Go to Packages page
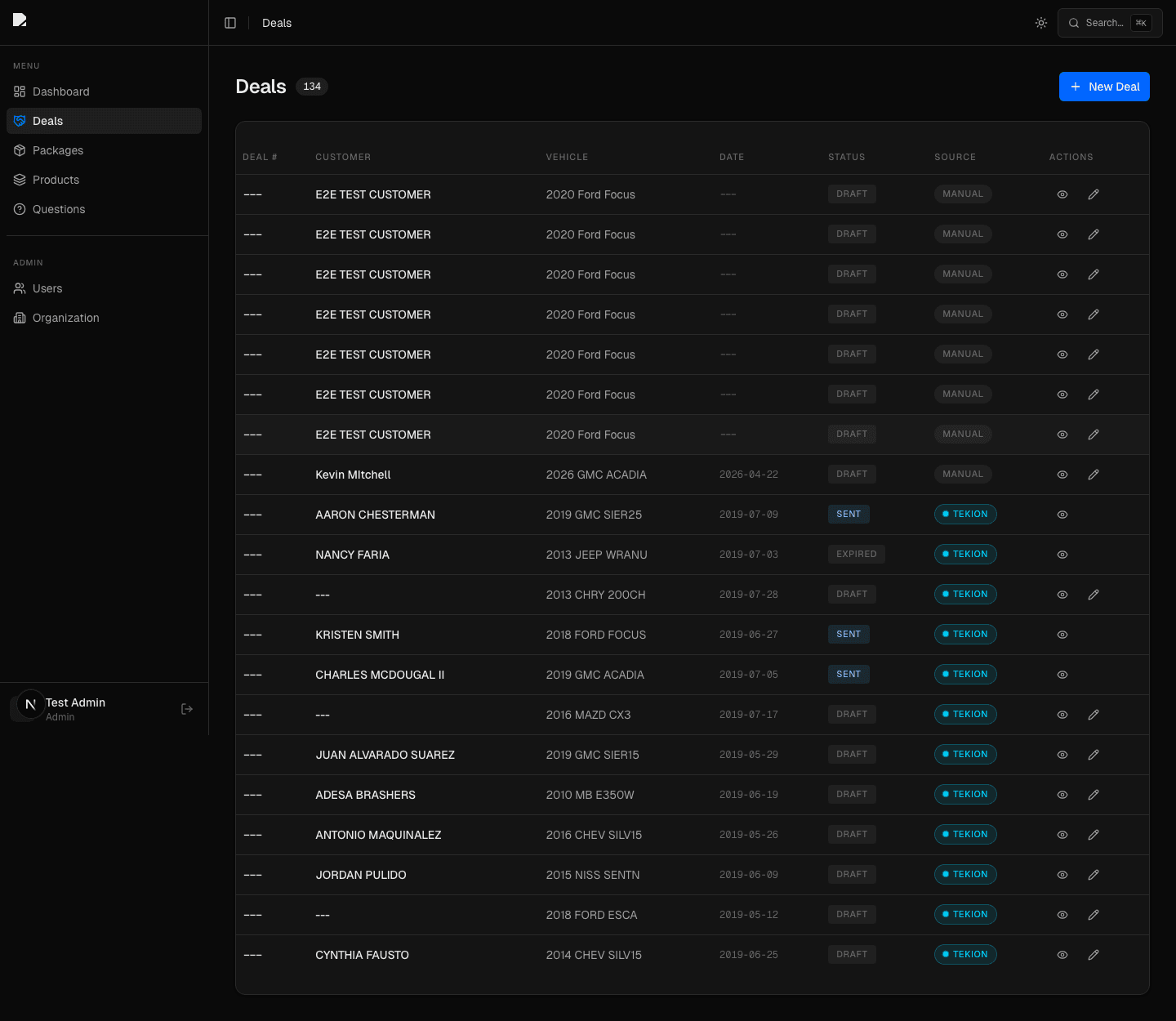This screenshot has width=1176, height=1021. coord(104,150)
